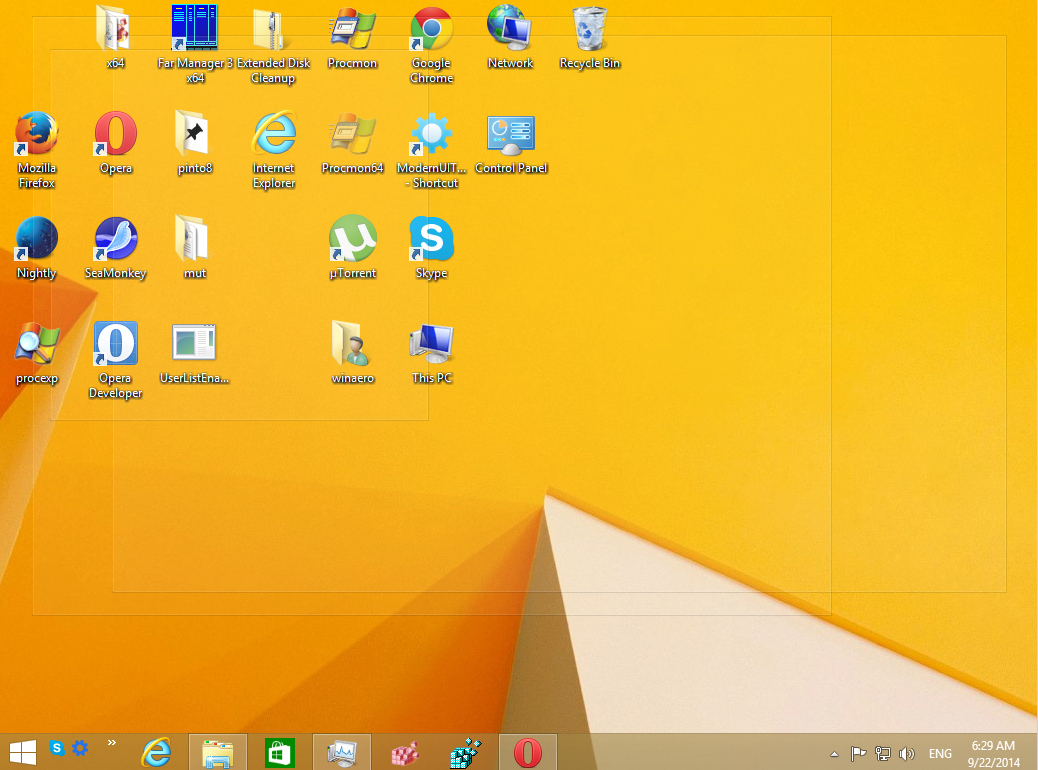Screen dimensions: 1038x770
Task: Switch to File Explorer on taskbar
Action: (218, 752)
